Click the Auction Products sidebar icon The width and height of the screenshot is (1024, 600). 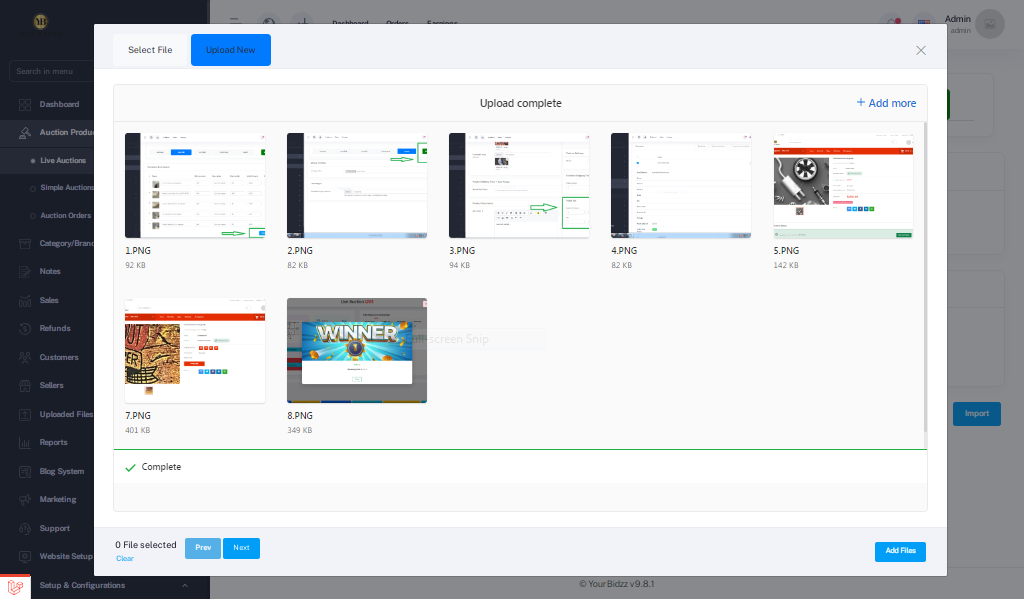[x=23, y=132]
